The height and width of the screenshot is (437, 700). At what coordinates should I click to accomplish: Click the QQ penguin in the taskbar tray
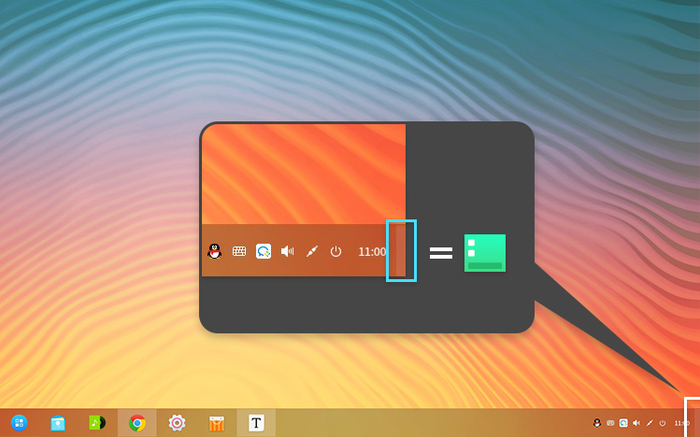(x=597, y=423)
